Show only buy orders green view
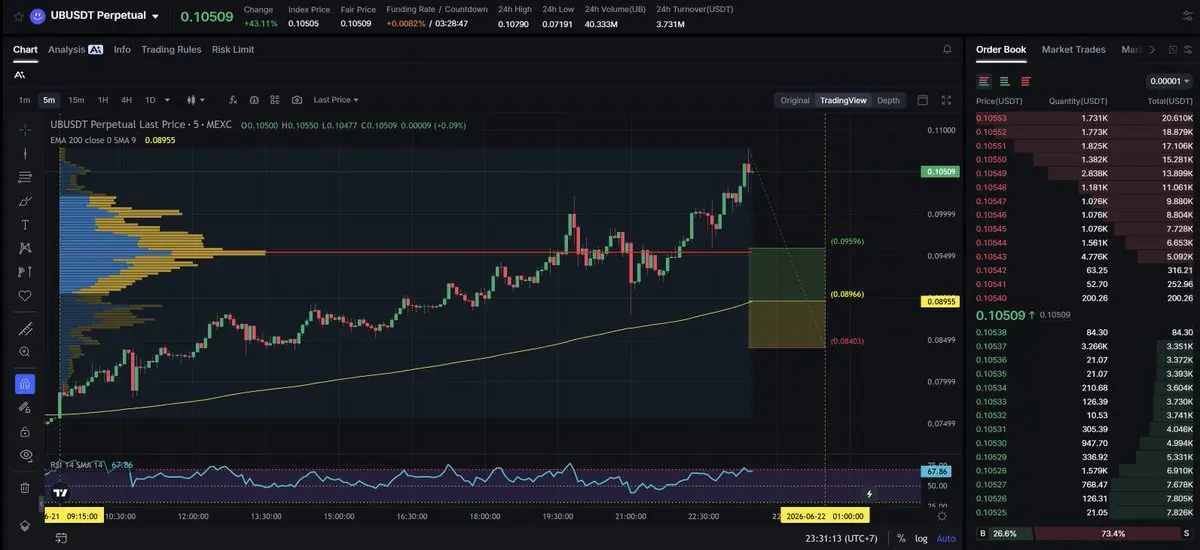Screen dimensions: 1200x550 1005,81
